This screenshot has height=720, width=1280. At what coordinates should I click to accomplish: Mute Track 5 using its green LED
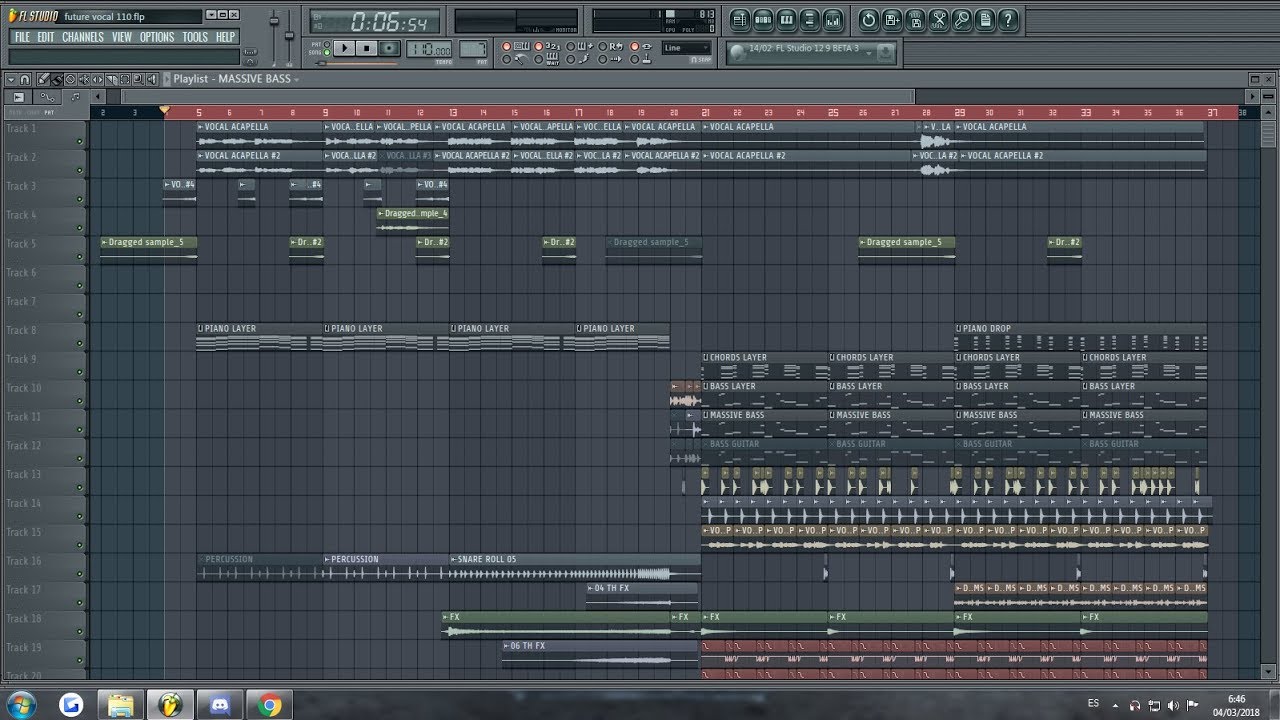[x=80, y=258]
